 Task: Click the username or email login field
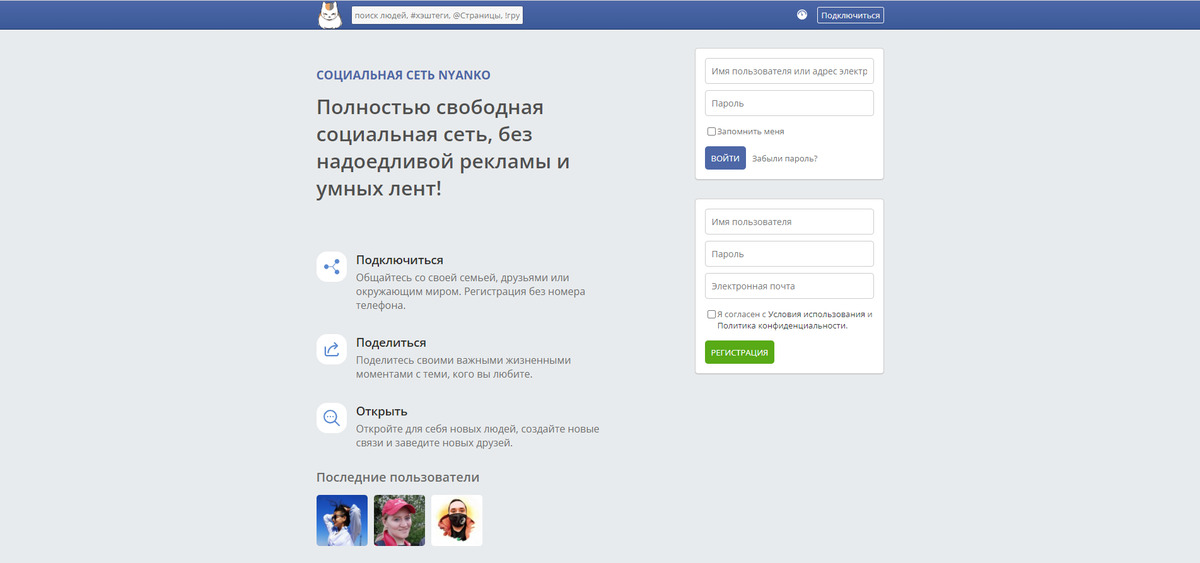pos(789,72)
